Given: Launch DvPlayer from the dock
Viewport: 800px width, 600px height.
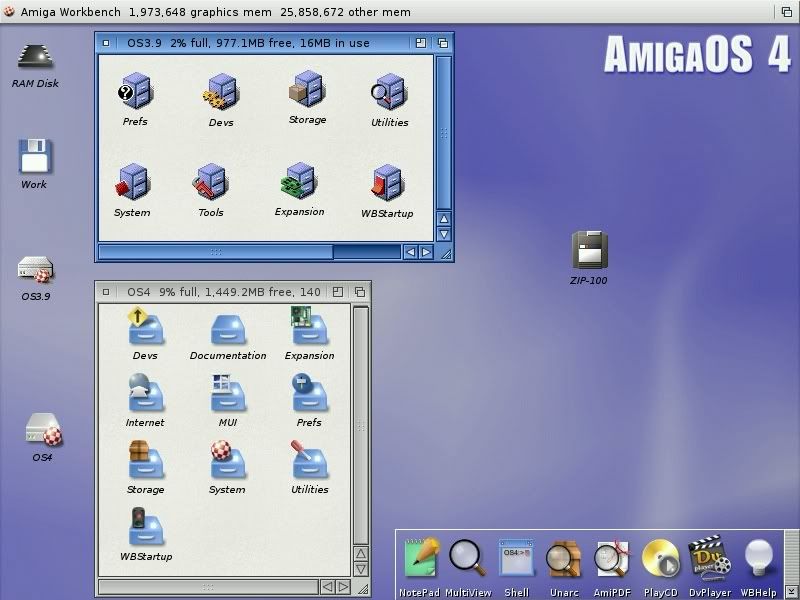Looking at the screenshot, I should [x=710, y=567].
